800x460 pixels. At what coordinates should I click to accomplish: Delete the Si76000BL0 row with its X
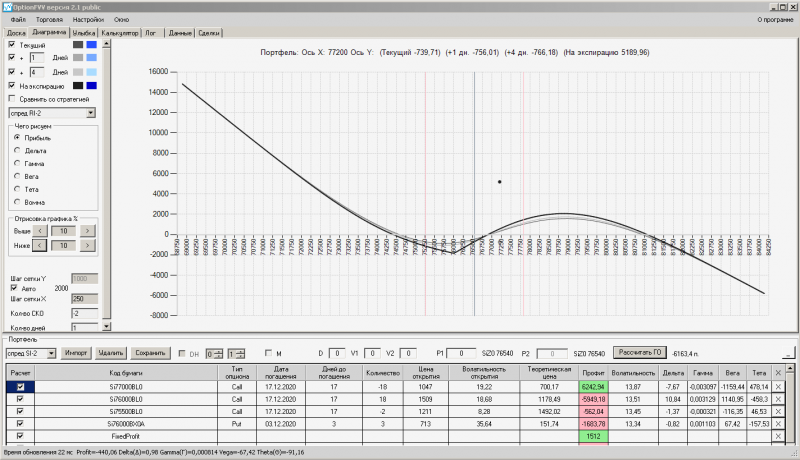click(778, 399)
